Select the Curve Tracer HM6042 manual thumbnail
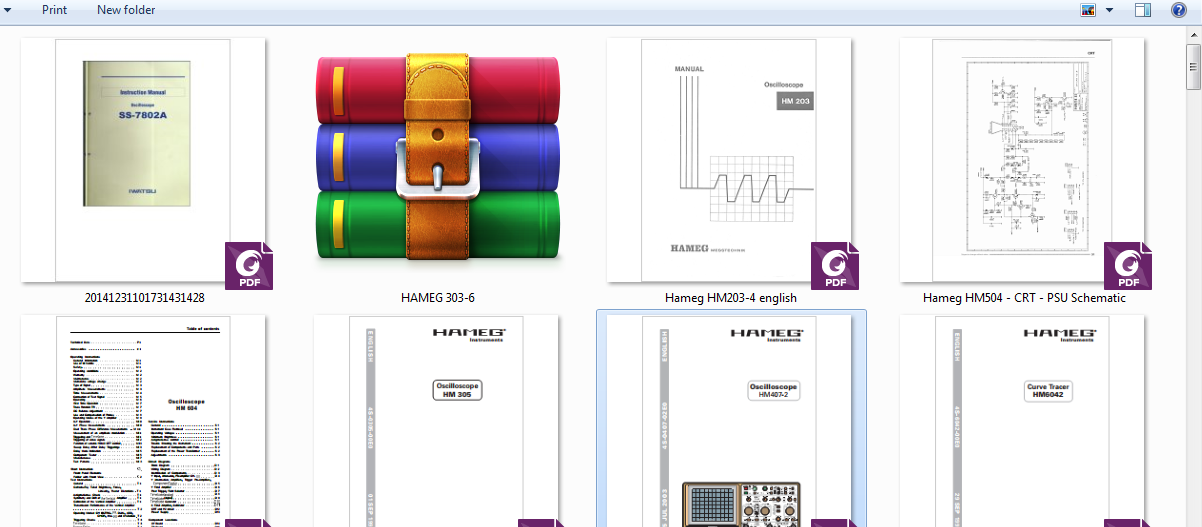The height and width of the screenshot is (527, 1202). tap(1022, 421)
